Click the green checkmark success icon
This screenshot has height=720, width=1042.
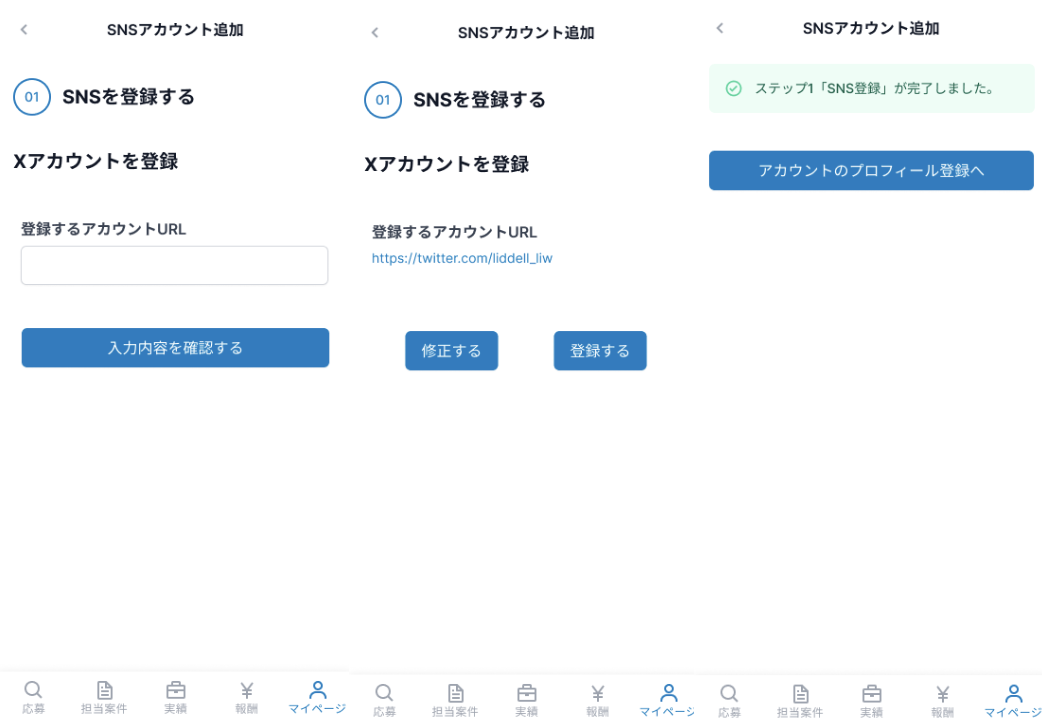(x=734, y=88)
